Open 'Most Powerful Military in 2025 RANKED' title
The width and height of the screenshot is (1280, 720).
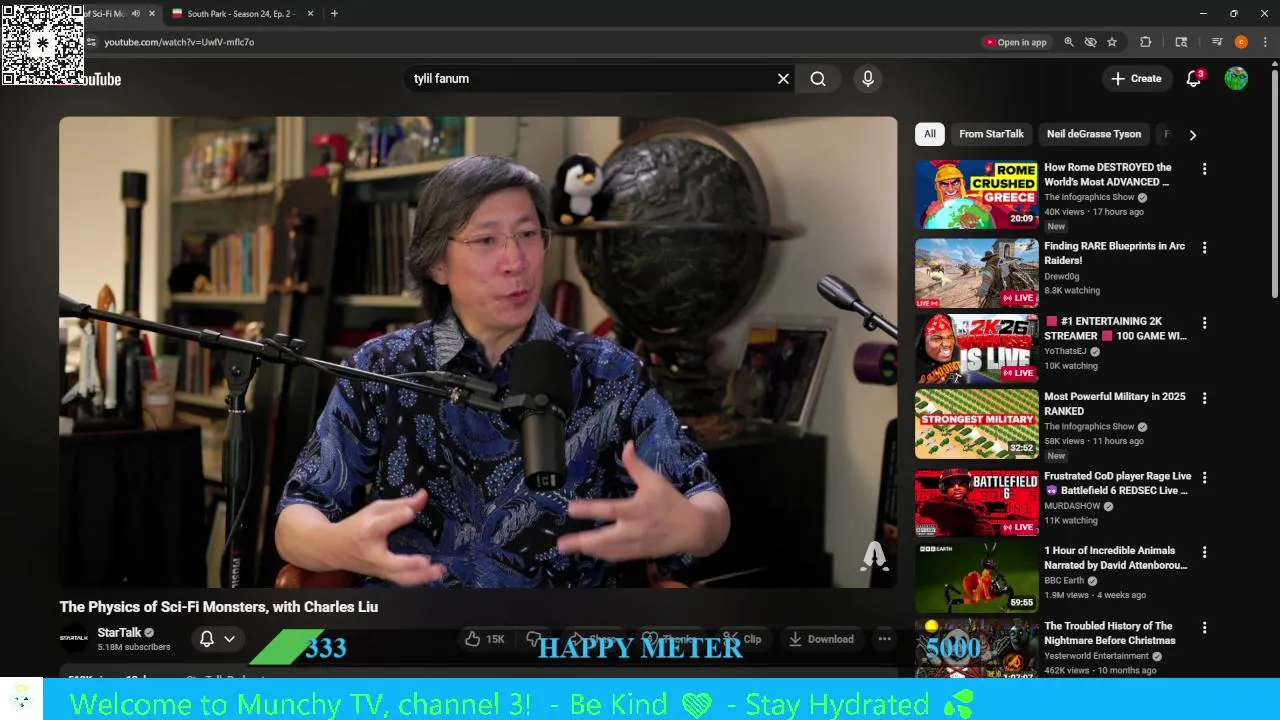pyautogui.click(x=1114, y=404)
